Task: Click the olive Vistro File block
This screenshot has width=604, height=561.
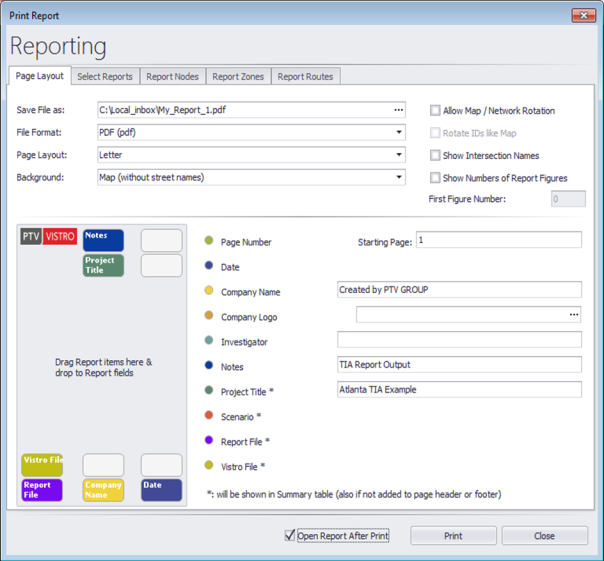Action: tap(42, 465)
